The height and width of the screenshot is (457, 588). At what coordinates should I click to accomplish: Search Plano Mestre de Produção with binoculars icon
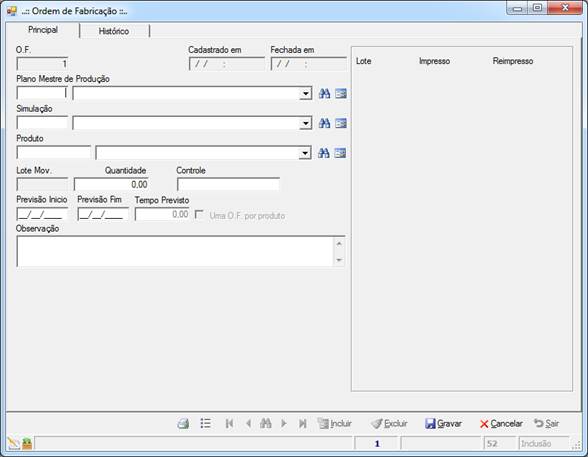point(324,93)
